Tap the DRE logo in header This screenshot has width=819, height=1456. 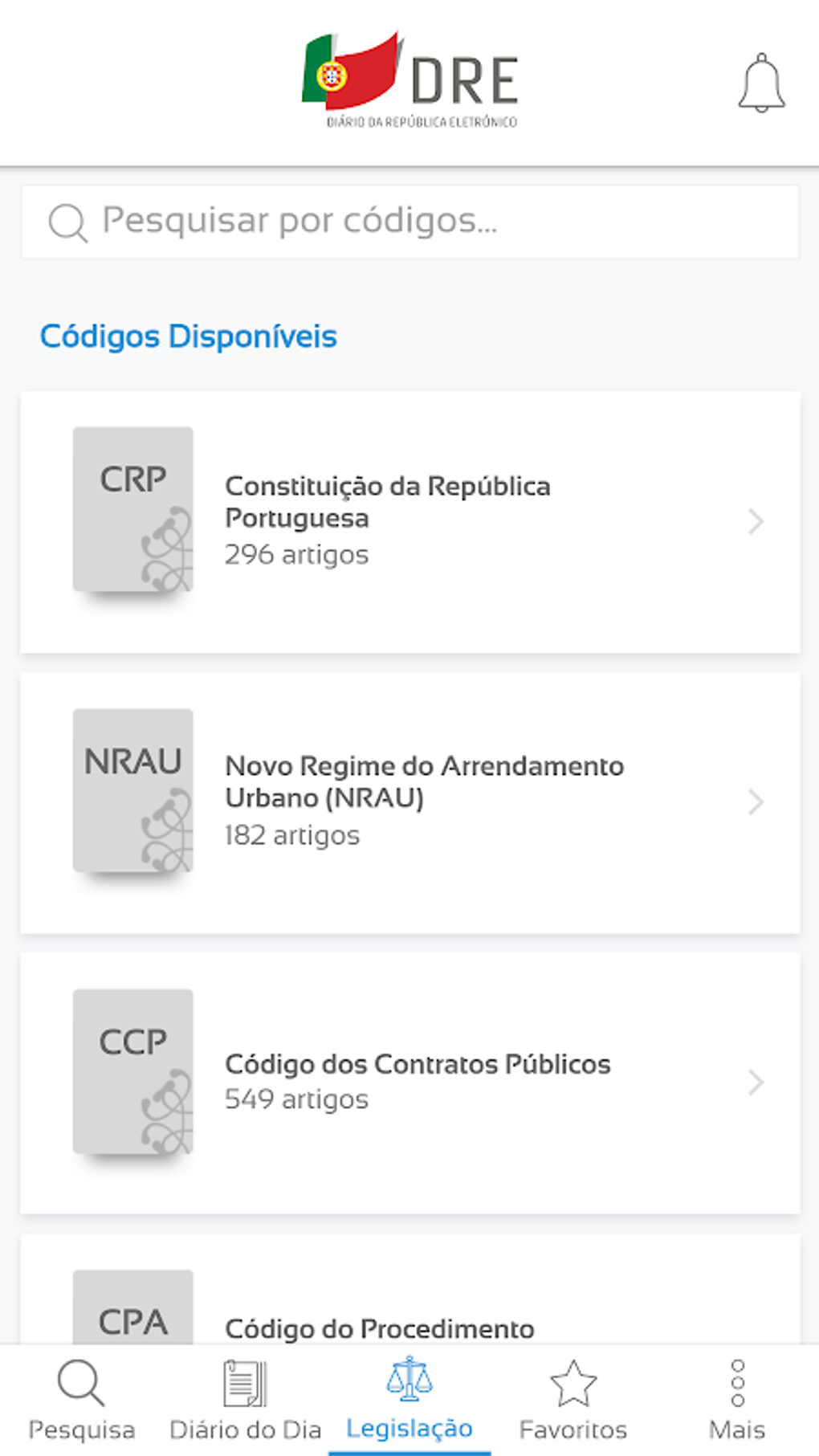pos(410,80)
